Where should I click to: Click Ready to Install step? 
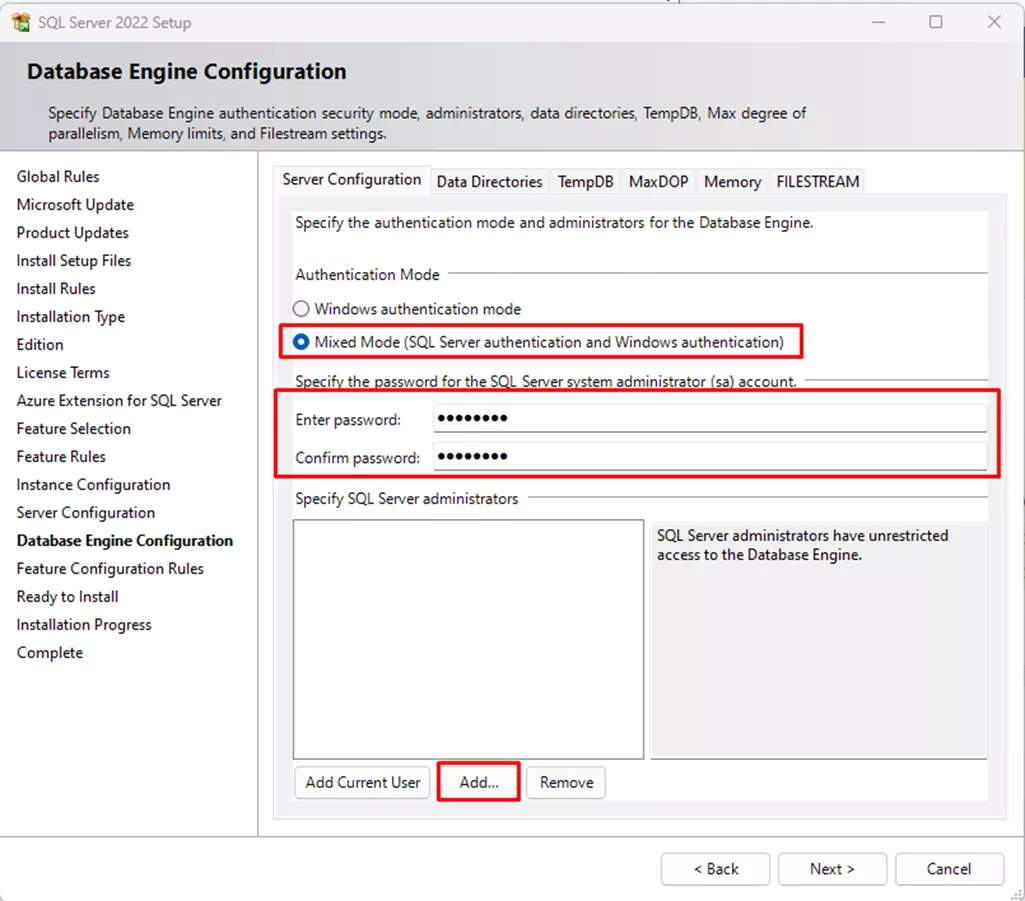click(x=67, y=597)
